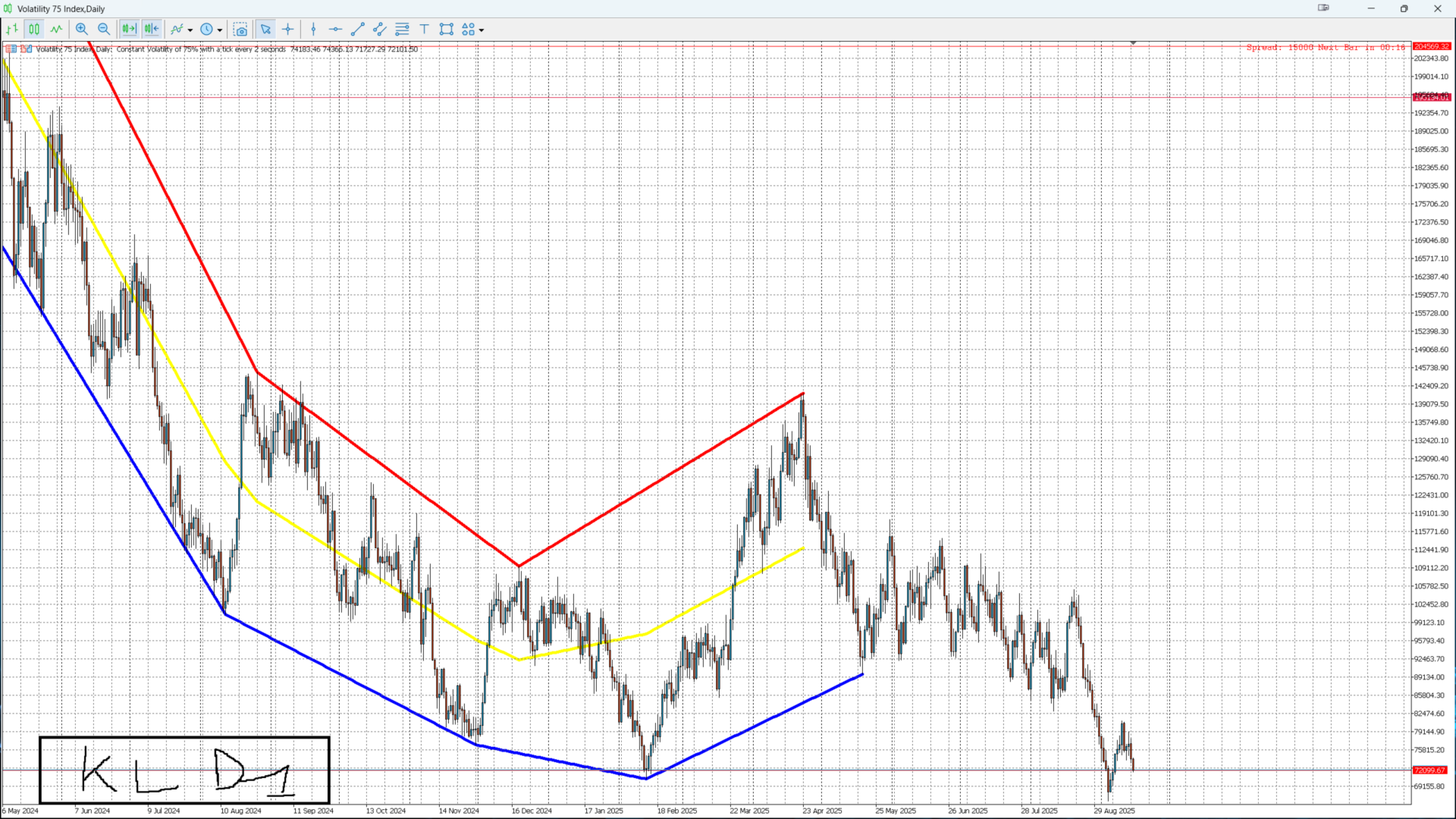Select the horizontal line tool
The height and width of the screenshot is (819, 1456).
(335, 30)
